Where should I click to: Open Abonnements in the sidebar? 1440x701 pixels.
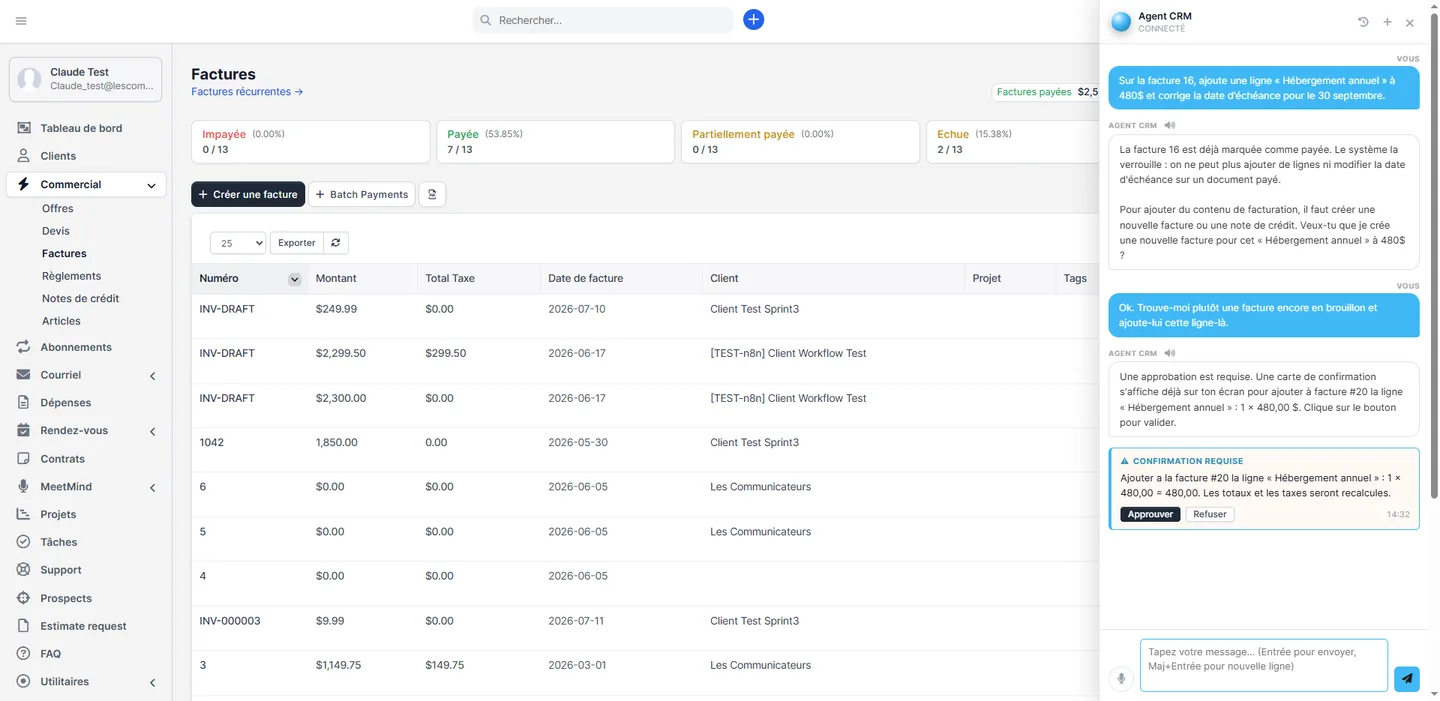point(76,347)
